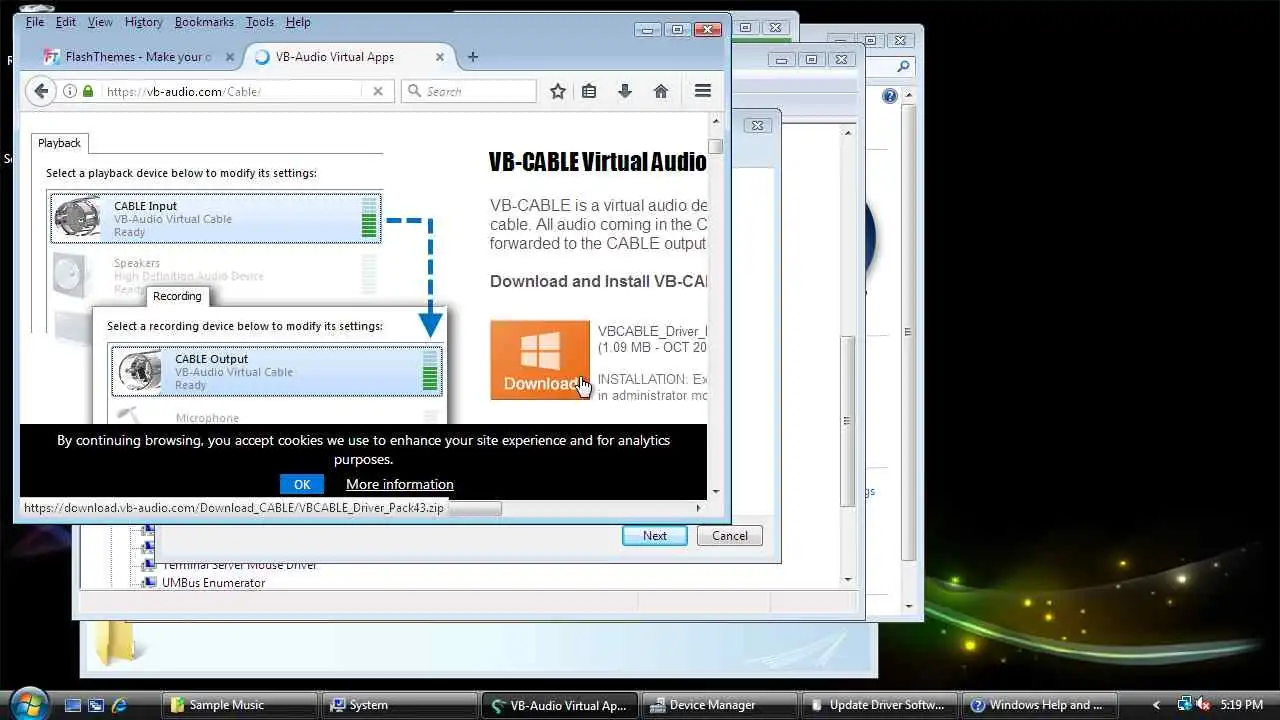Switch to Update Driver Software taskbar button
The height and width of the screenshot is (720, 1280).
879,705
